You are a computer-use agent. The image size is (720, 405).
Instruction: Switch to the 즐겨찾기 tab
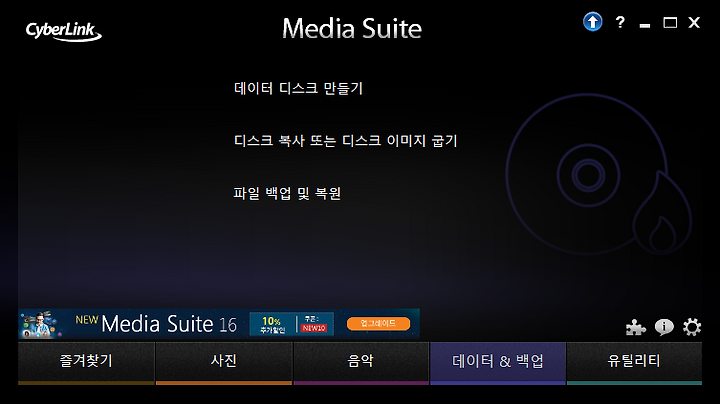pyautogui.click(x=86, y=363)
